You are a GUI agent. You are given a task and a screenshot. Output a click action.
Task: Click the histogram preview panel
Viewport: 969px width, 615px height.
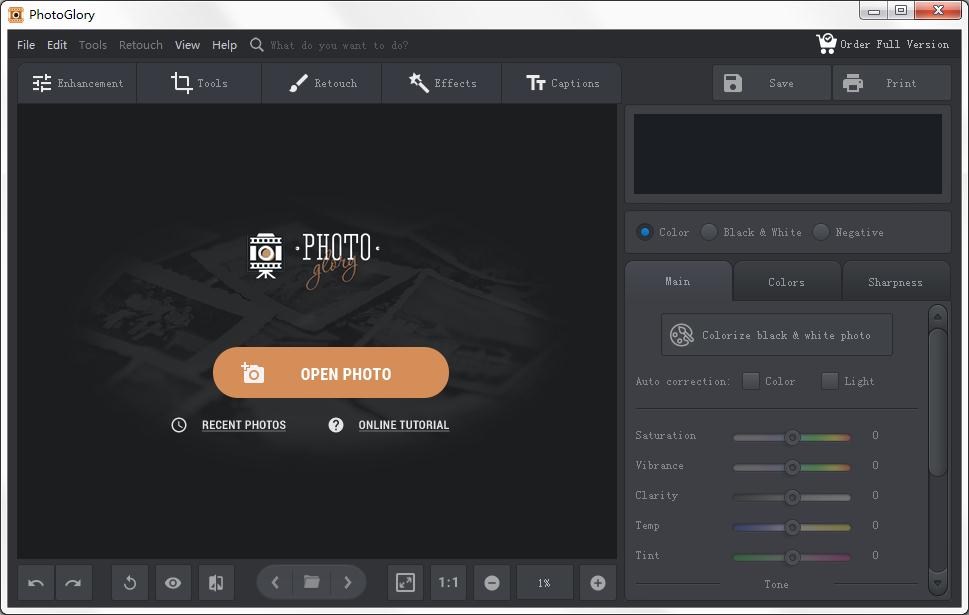(x=788, y=154)
